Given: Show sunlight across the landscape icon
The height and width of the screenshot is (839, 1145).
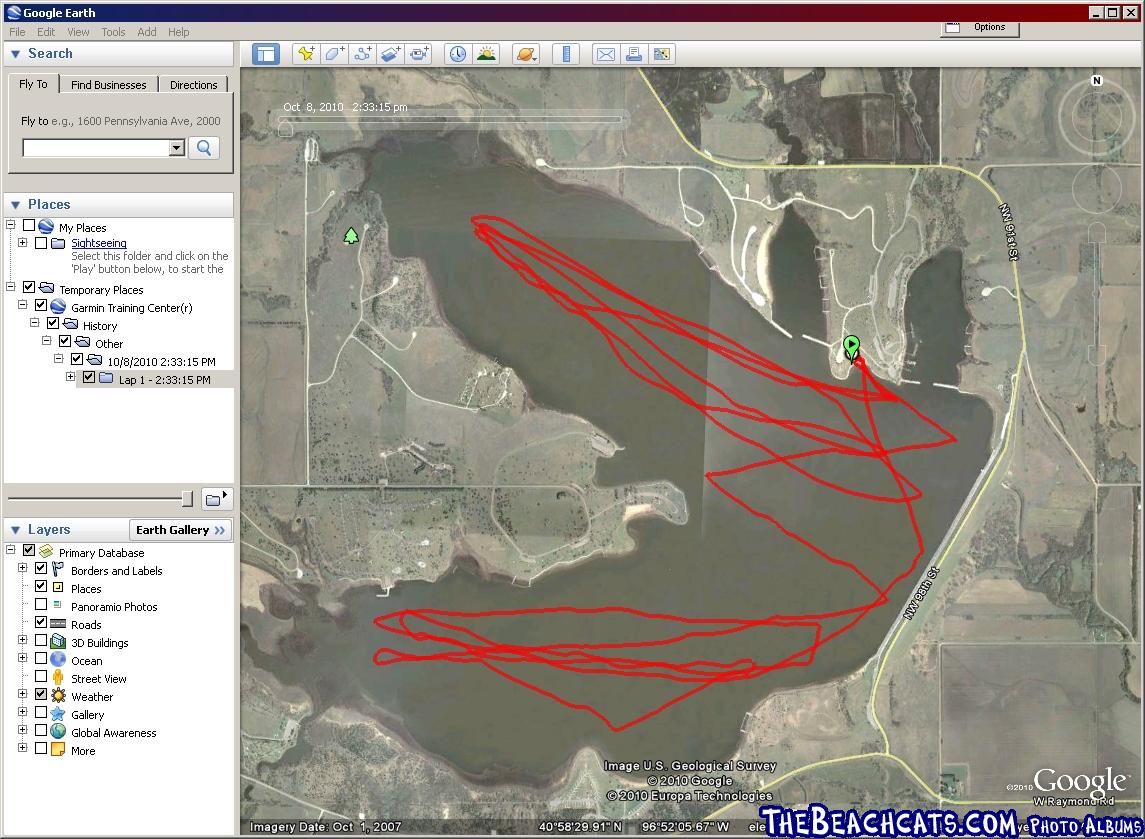Looking at the screenshot, I should (x=486, y=54).
